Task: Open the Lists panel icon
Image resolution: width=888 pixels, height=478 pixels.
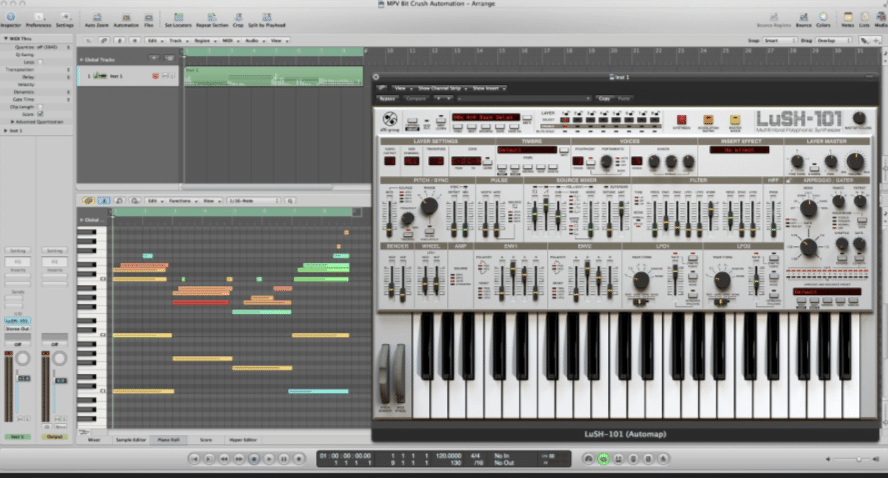Action: (864, 19)
